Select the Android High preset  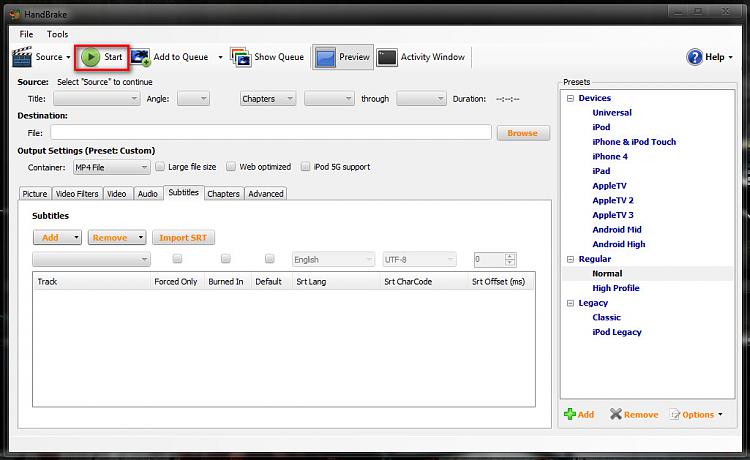pyautogui.click(x=618, y=244)
